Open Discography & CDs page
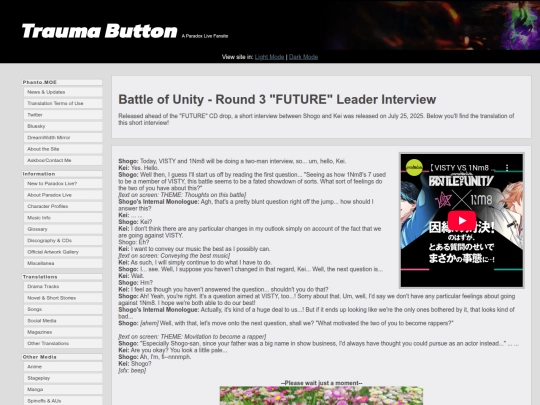Viewport: 540px width, 405px height. 63,240
